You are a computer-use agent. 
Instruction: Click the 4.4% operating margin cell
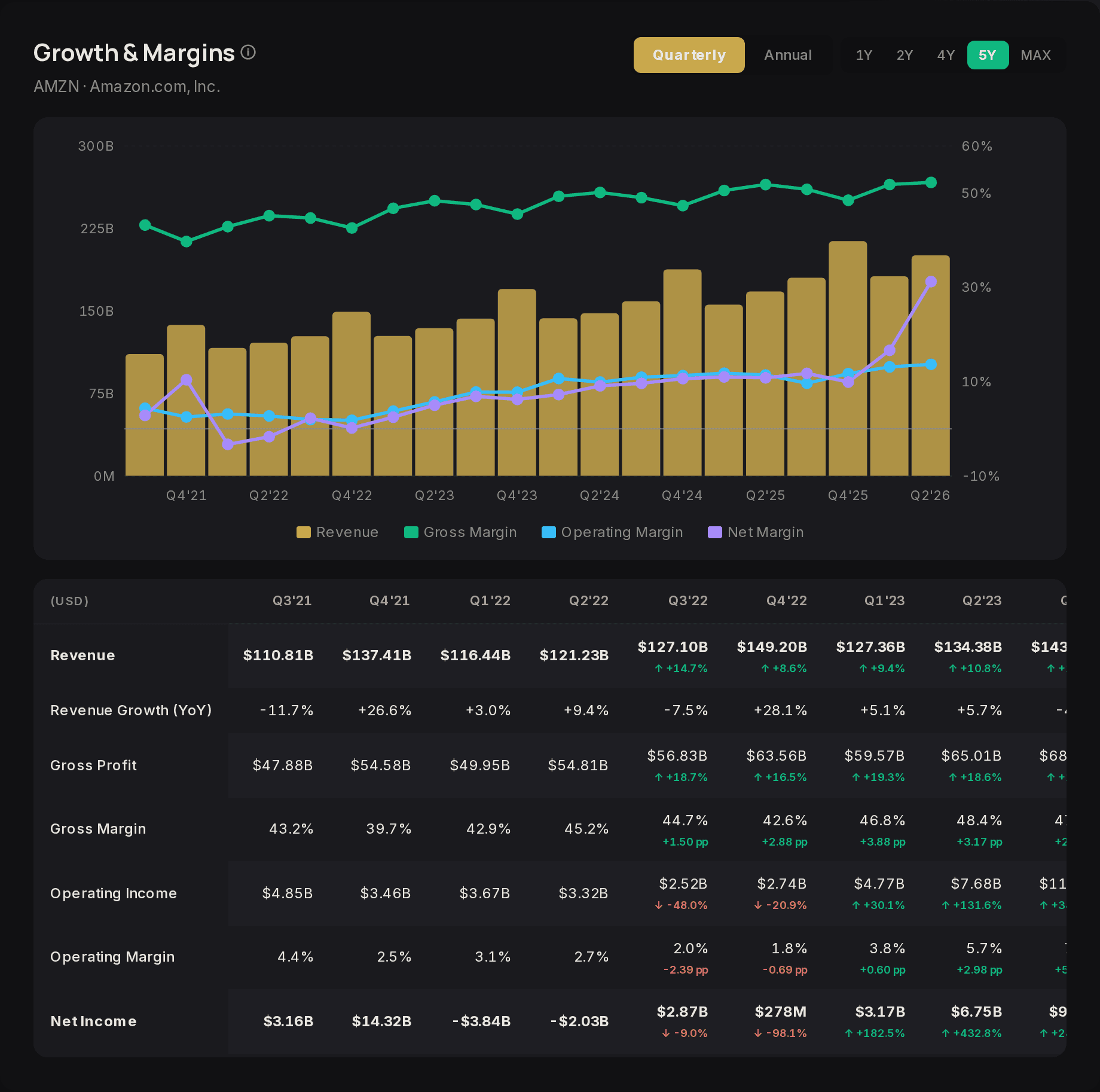pyautogui.click(x=295, y=957)
